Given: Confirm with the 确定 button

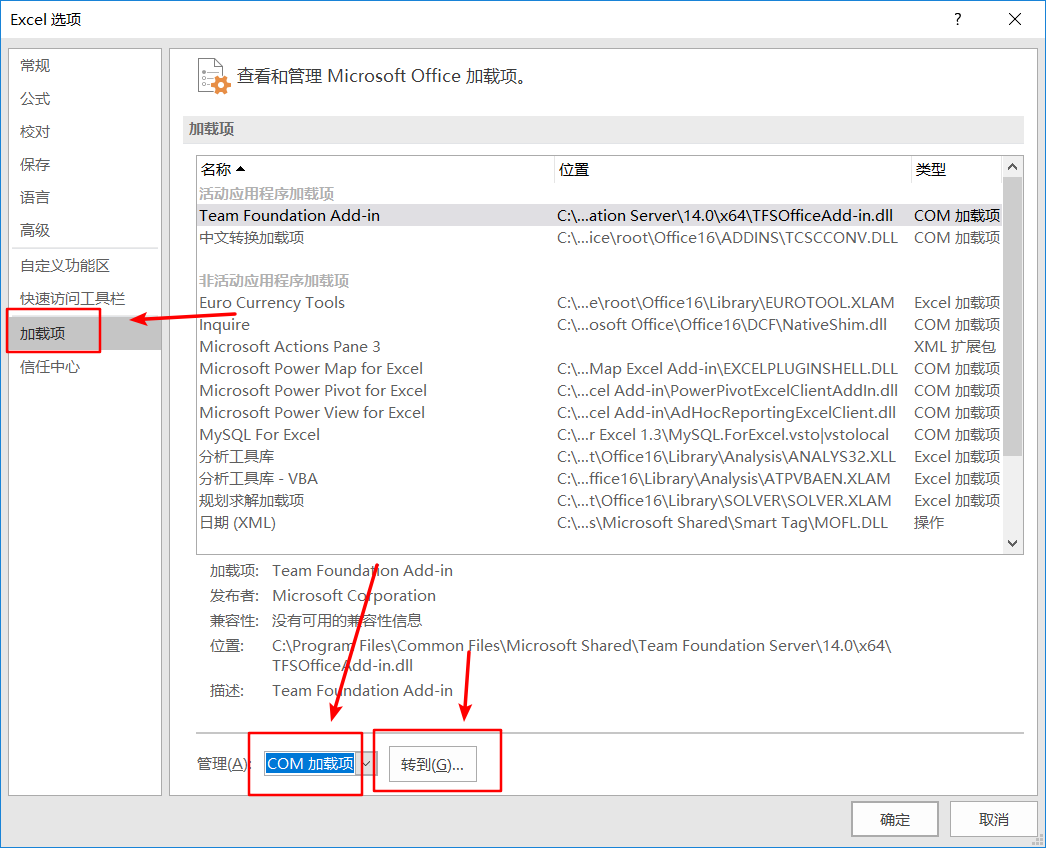Looking at the screenshot, I should pyautogui.click(x=895, y=819).
